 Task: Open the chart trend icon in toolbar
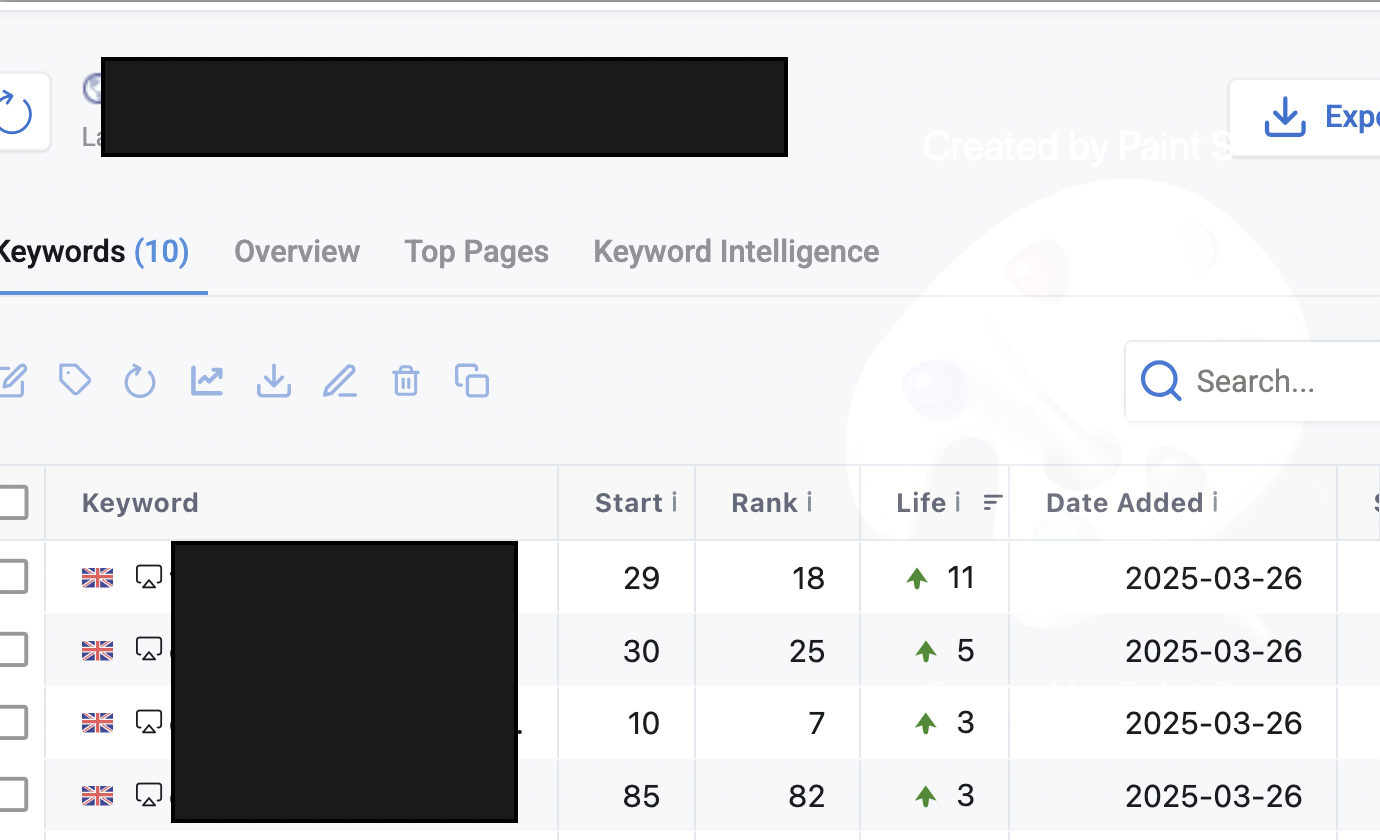(207, 381)
